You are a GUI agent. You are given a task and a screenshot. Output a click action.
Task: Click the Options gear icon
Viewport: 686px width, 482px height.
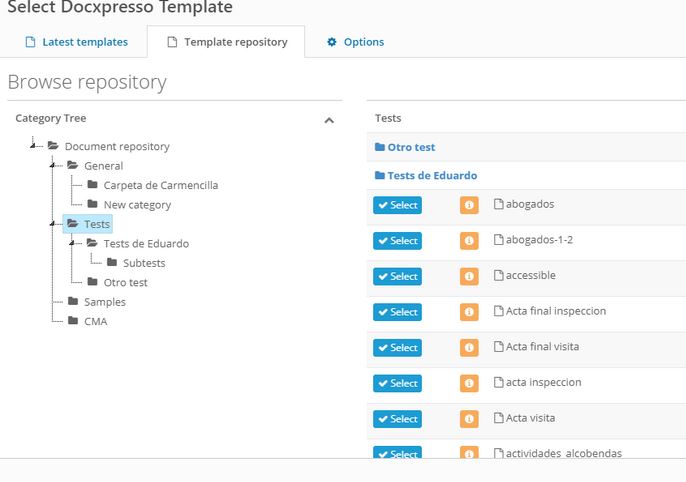point(332,42)
